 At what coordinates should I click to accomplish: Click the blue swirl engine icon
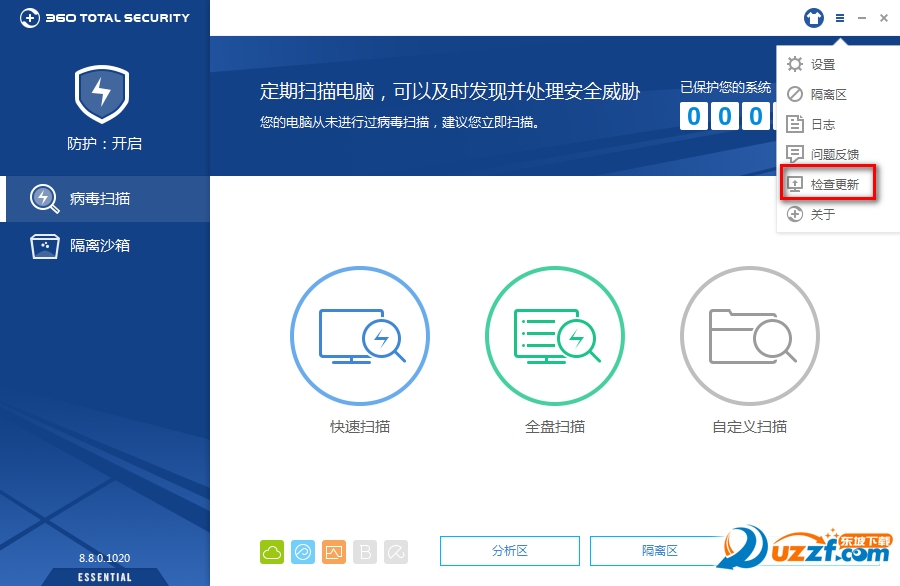(303, 552)
